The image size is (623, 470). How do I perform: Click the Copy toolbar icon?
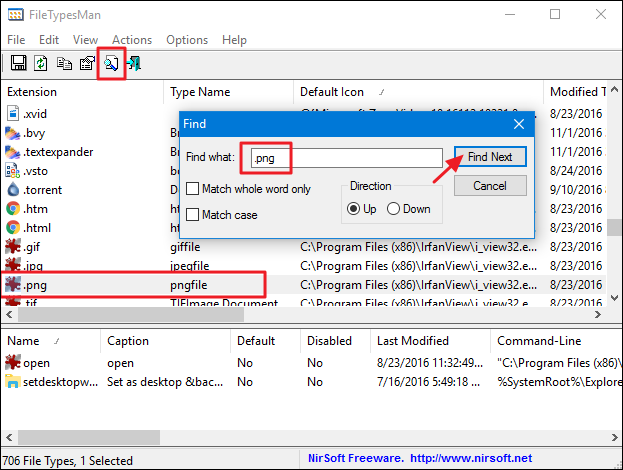coord(64,63)
